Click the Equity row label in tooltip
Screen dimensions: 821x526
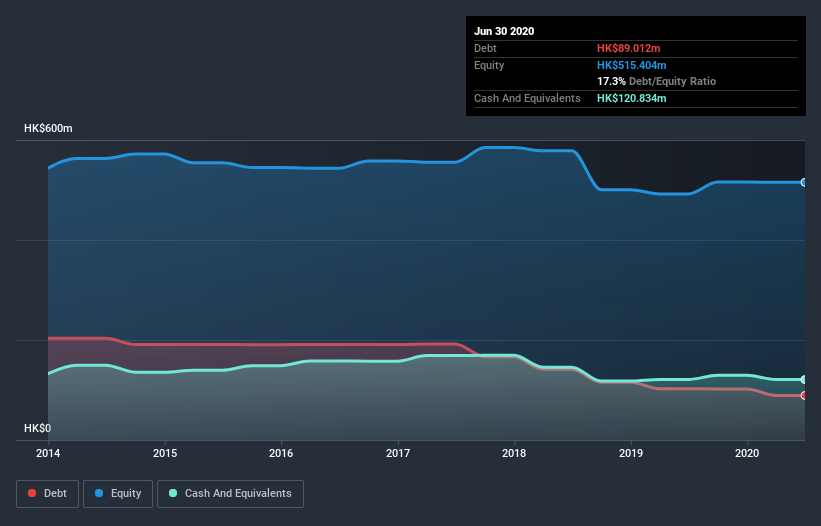click(x=489, y=65)
